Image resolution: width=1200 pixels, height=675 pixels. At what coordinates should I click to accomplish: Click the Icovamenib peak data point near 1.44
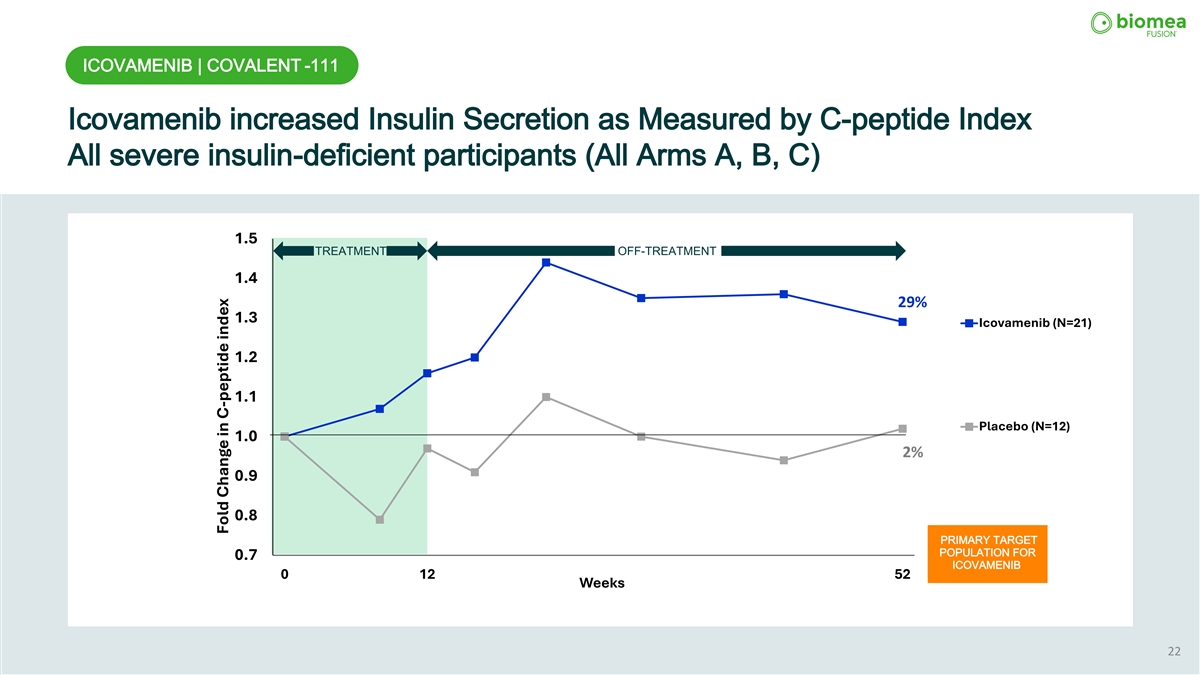pyautogui.click(x=546, y=263)
